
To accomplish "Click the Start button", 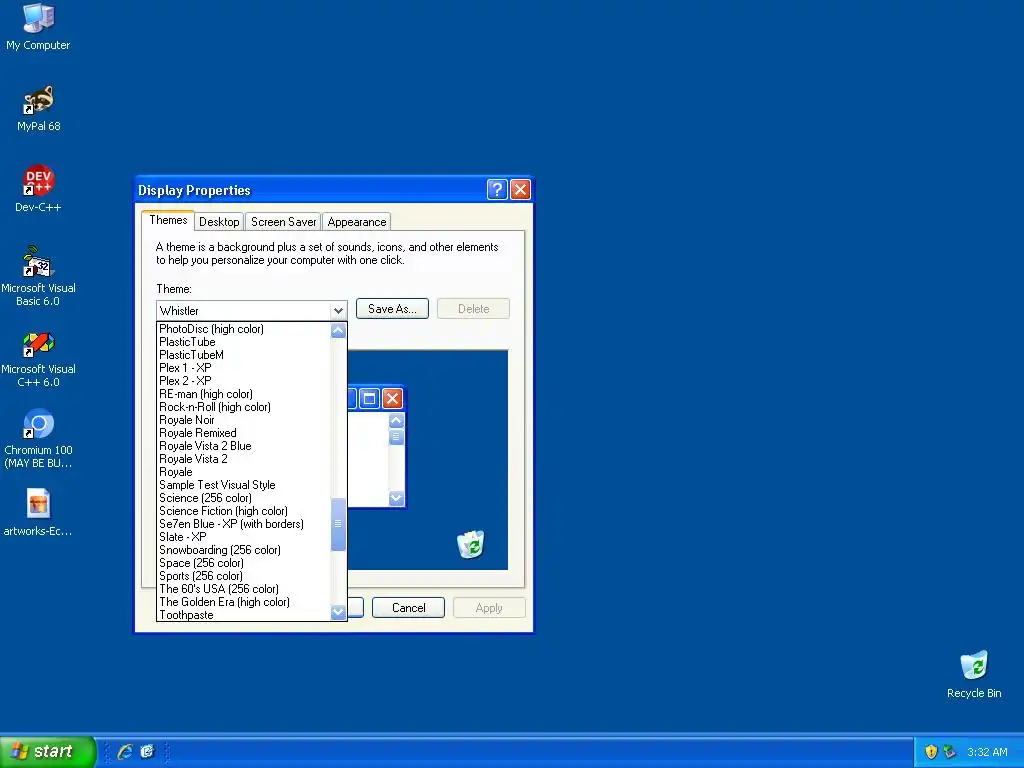I will point(47,752).
